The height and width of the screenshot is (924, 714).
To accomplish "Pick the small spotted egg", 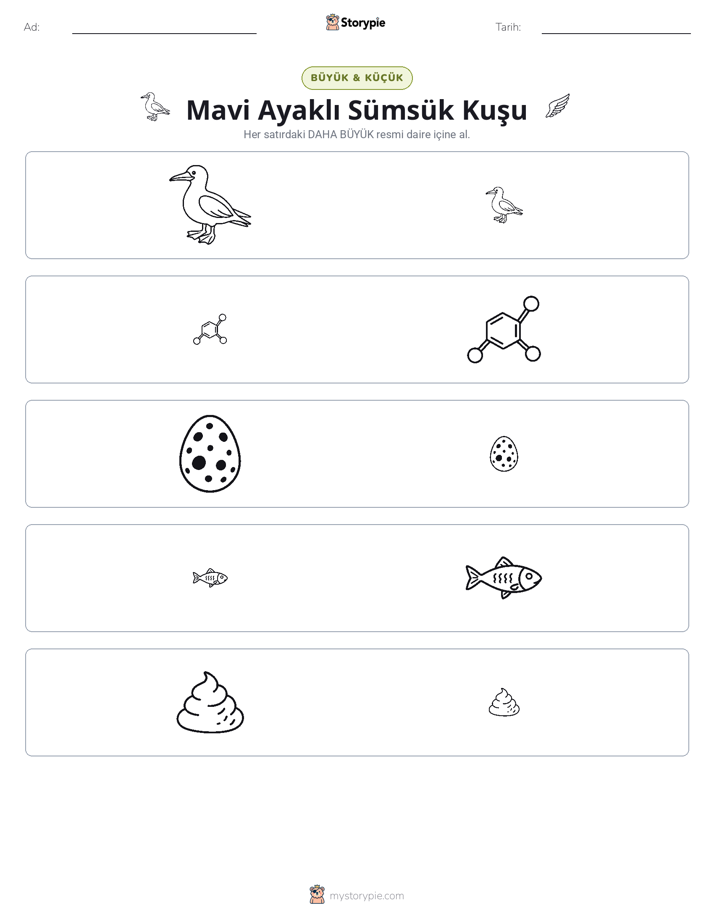I will pyautogui.click(x=504, y=454).
